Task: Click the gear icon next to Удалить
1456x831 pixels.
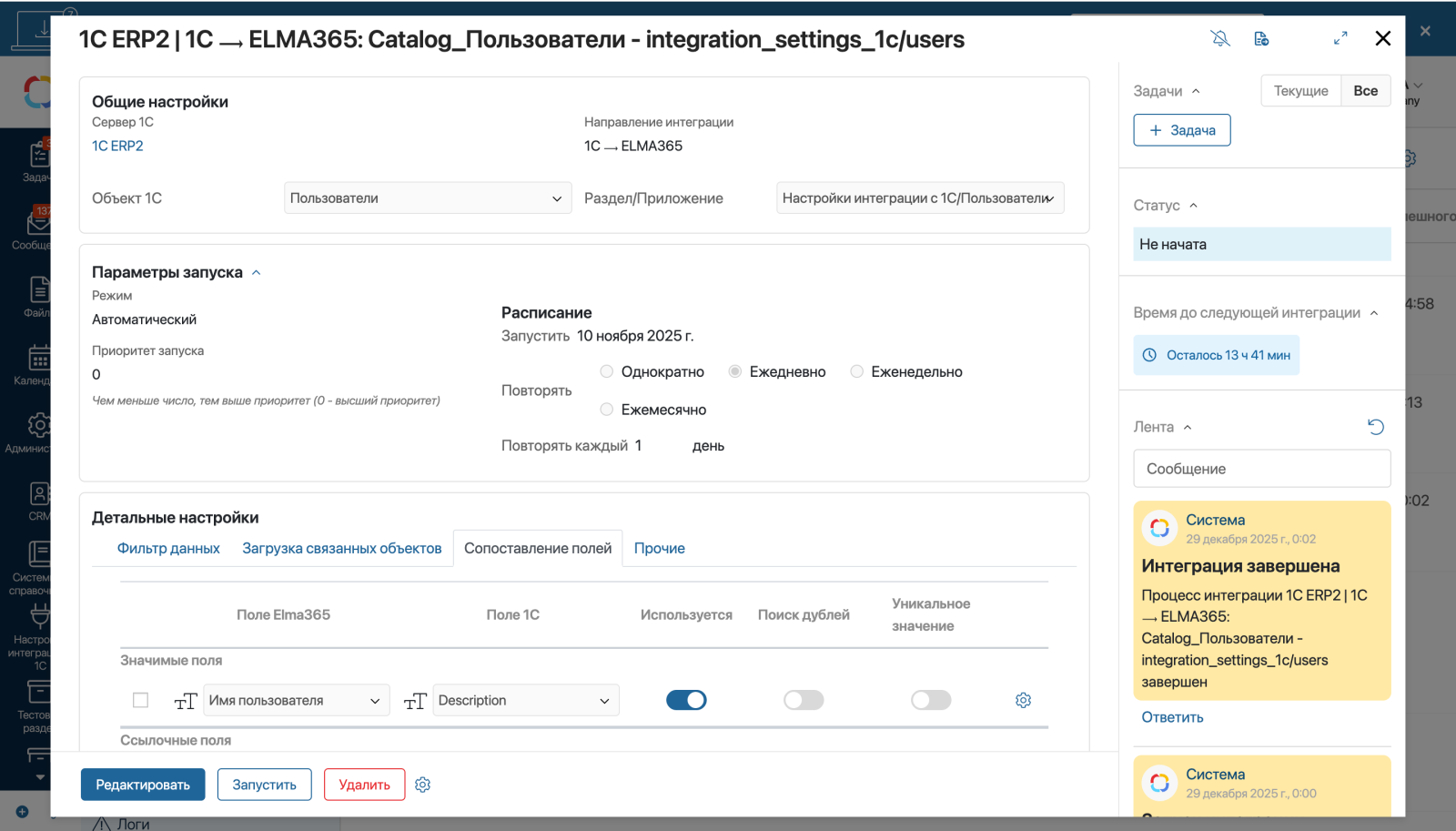Action: coord(422,785)
